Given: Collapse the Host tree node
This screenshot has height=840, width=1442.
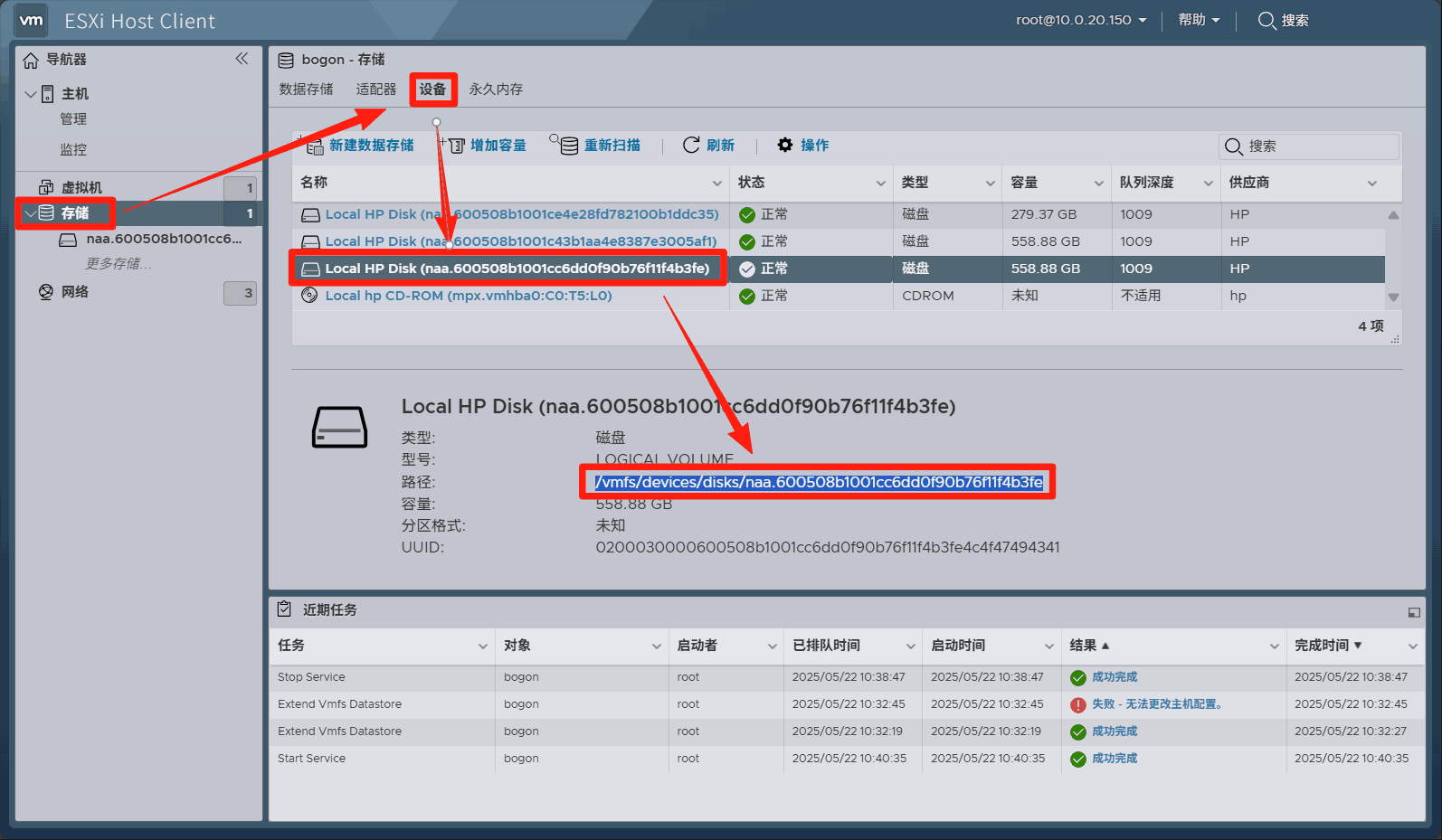Looking at the screenshot, I should (31, 94).
